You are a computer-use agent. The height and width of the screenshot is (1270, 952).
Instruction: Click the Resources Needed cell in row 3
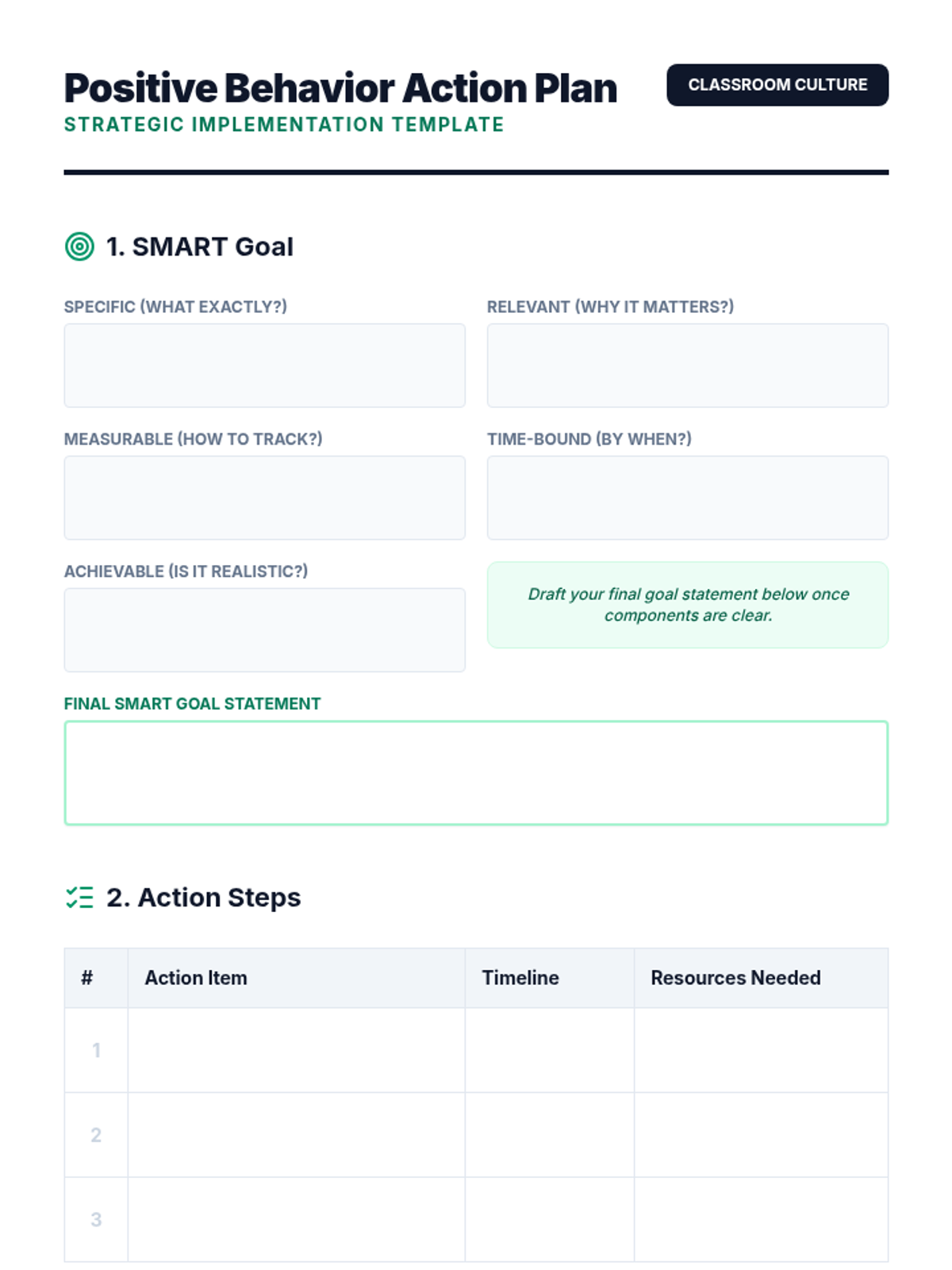pyautogui.click(x=762, y=1219)
